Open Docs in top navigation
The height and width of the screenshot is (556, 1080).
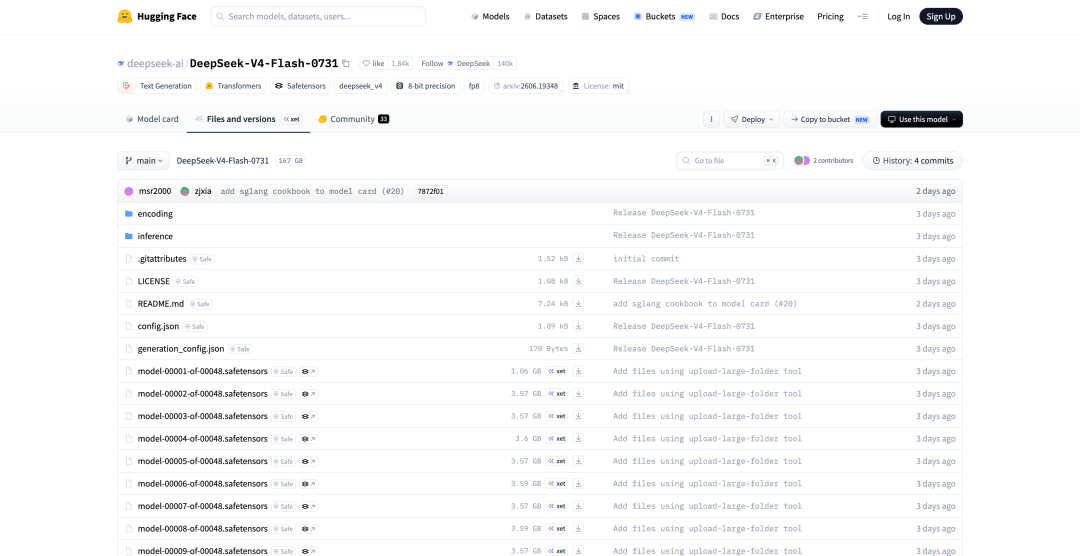click(x=724, y=17)
